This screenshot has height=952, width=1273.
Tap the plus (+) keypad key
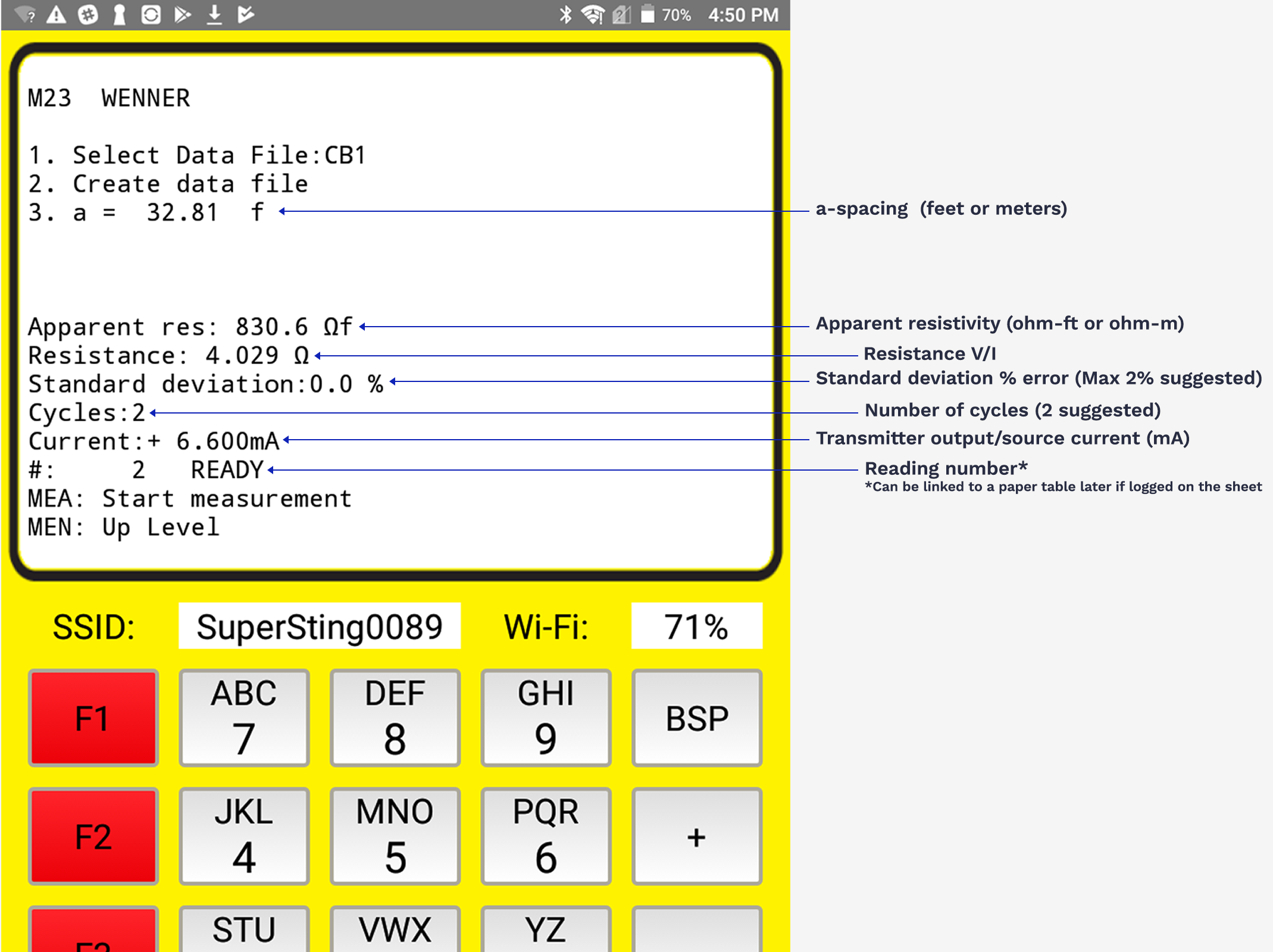(697, 836)
